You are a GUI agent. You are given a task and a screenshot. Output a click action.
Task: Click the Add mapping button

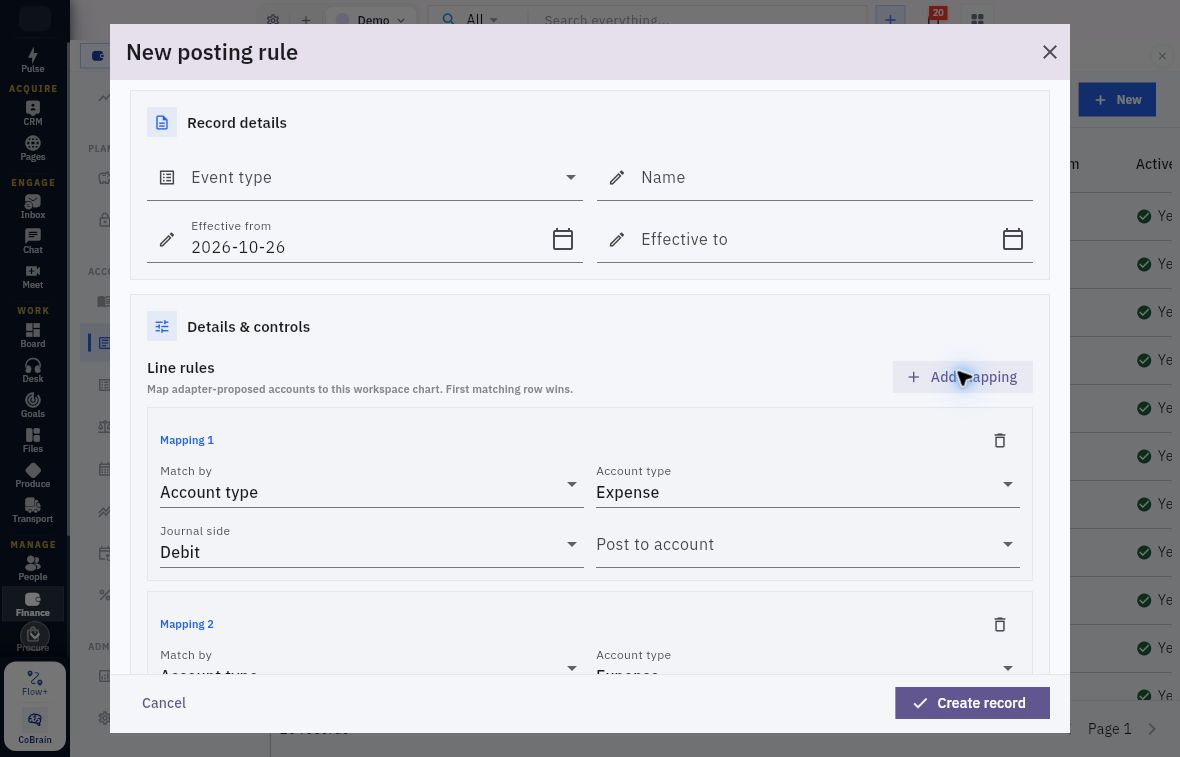963,377
